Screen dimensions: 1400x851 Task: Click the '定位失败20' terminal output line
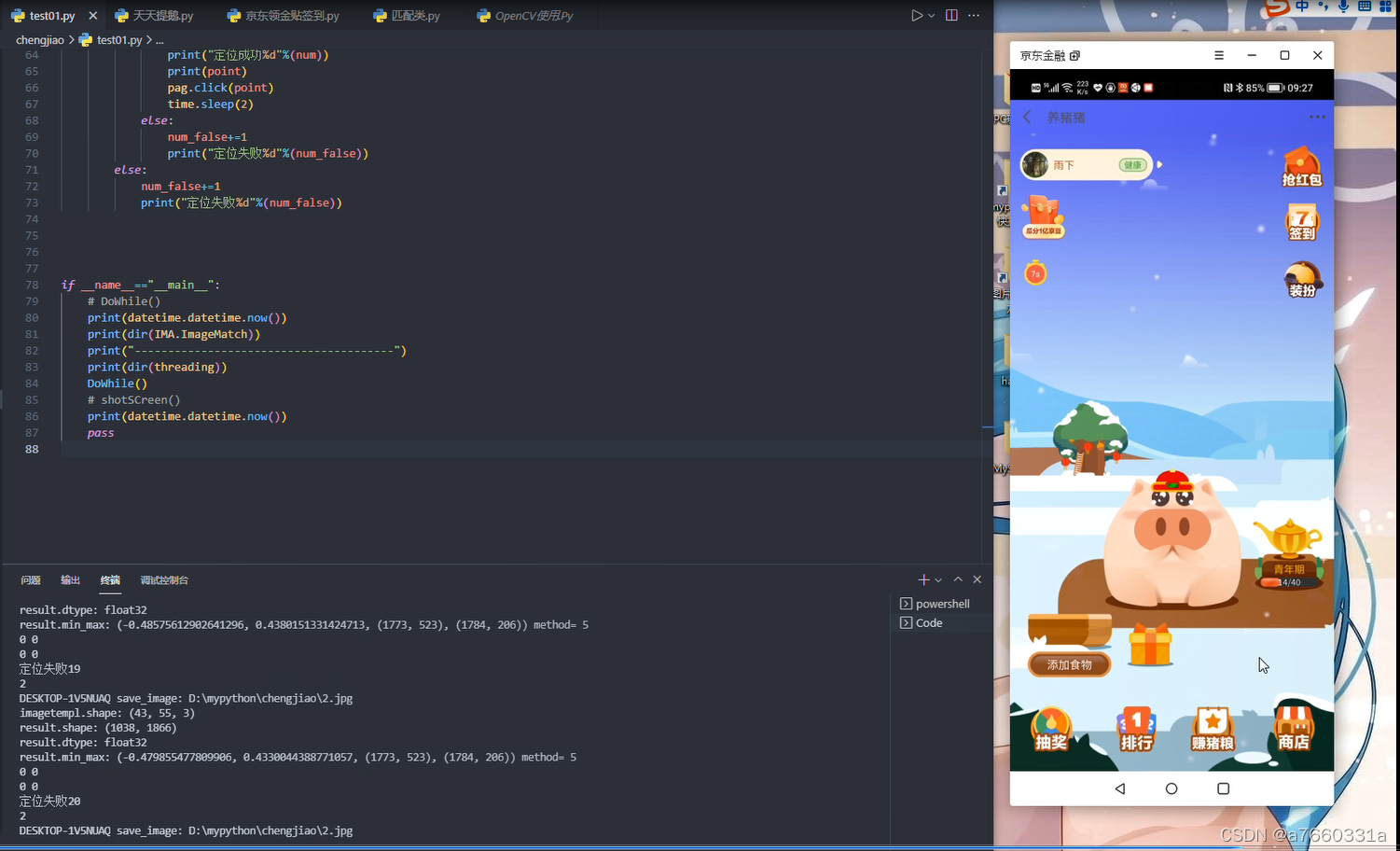coord(49,802)
